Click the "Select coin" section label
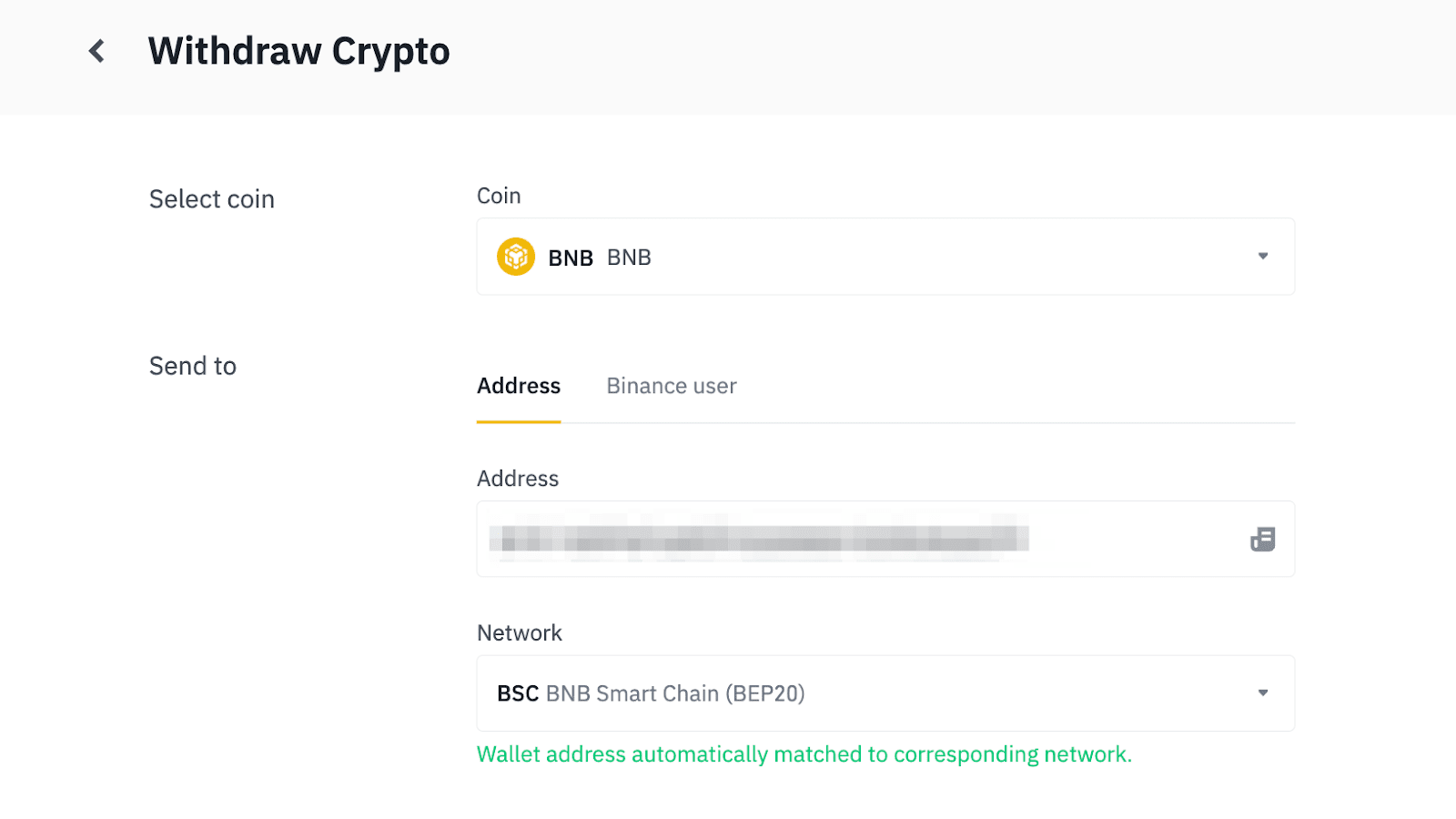 point(212,199)
